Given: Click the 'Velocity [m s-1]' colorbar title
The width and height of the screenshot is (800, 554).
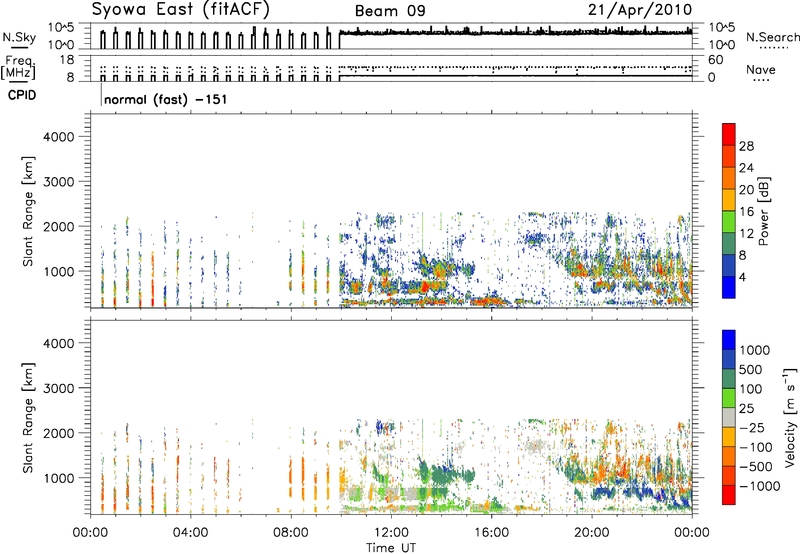Looking at the screenshot, I should (x=790, y=417).
